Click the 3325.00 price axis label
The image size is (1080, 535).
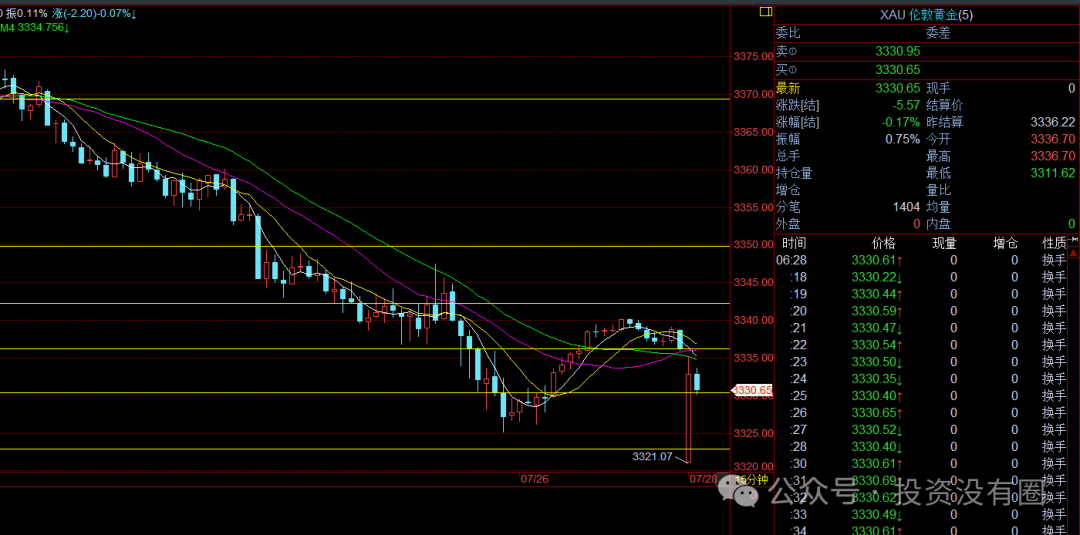click(x=752, y=433)
